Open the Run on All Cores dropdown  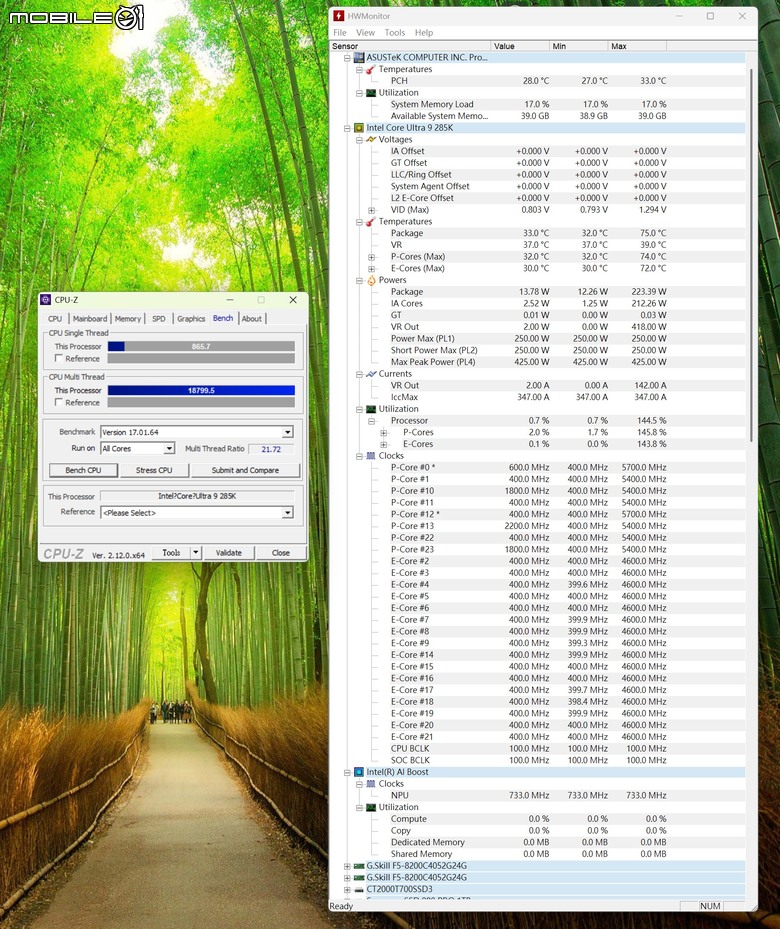pyautogui.click(x=169, y=449)
